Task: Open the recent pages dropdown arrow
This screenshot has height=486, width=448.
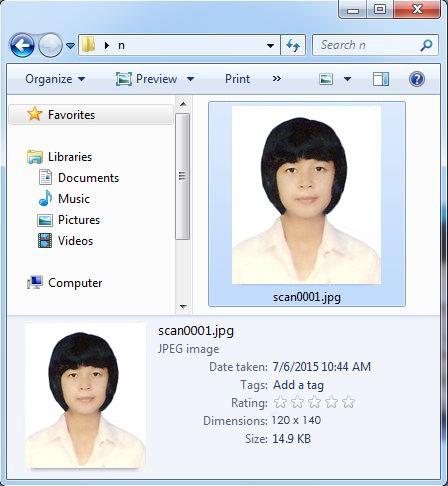Action: (70, 45)
